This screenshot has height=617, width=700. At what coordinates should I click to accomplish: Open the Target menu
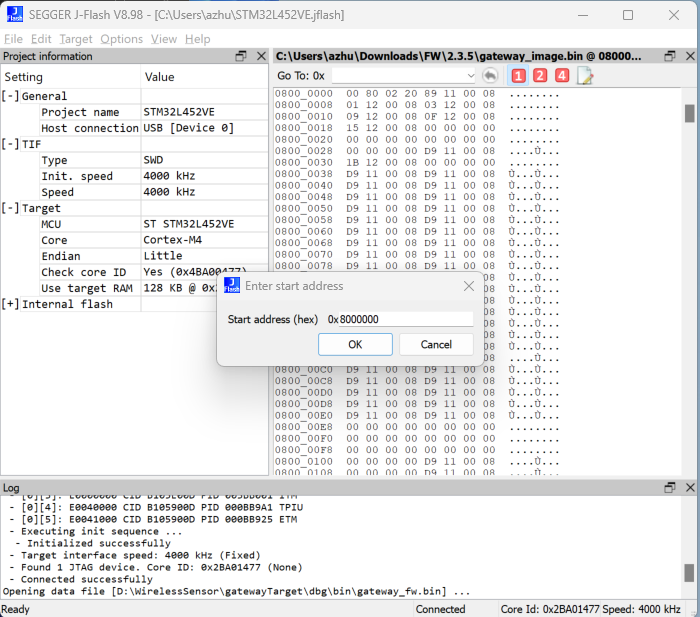click(x=76, y=39)
